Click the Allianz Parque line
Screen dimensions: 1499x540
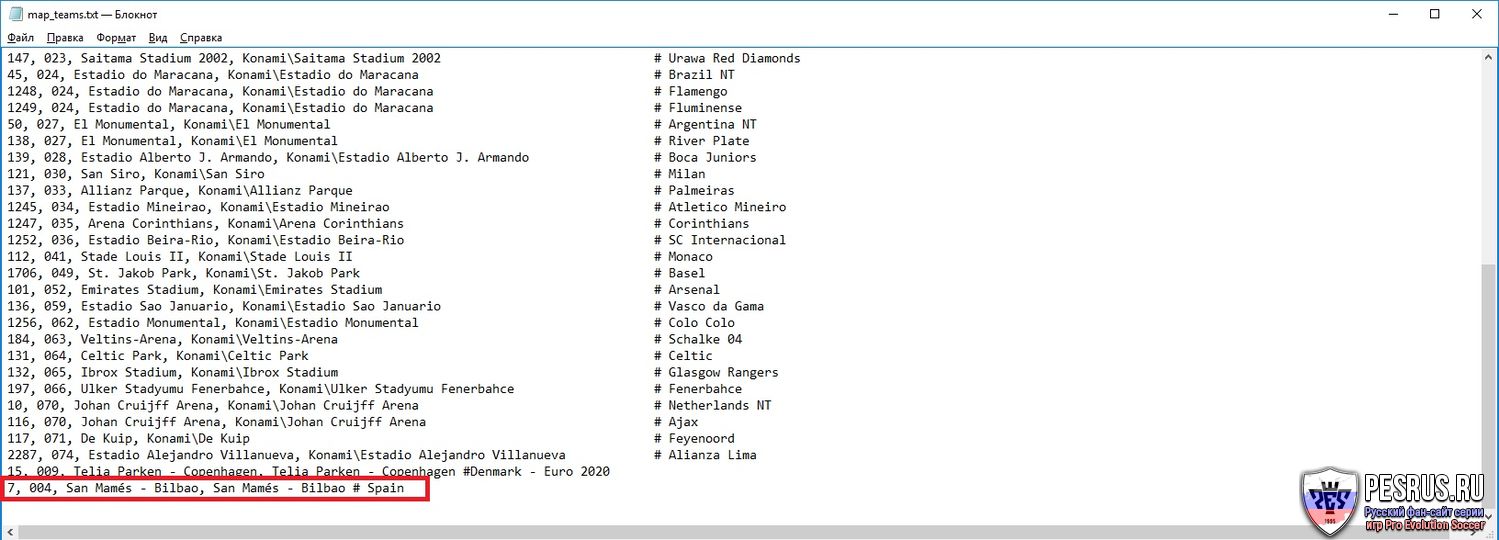[371, 190]
